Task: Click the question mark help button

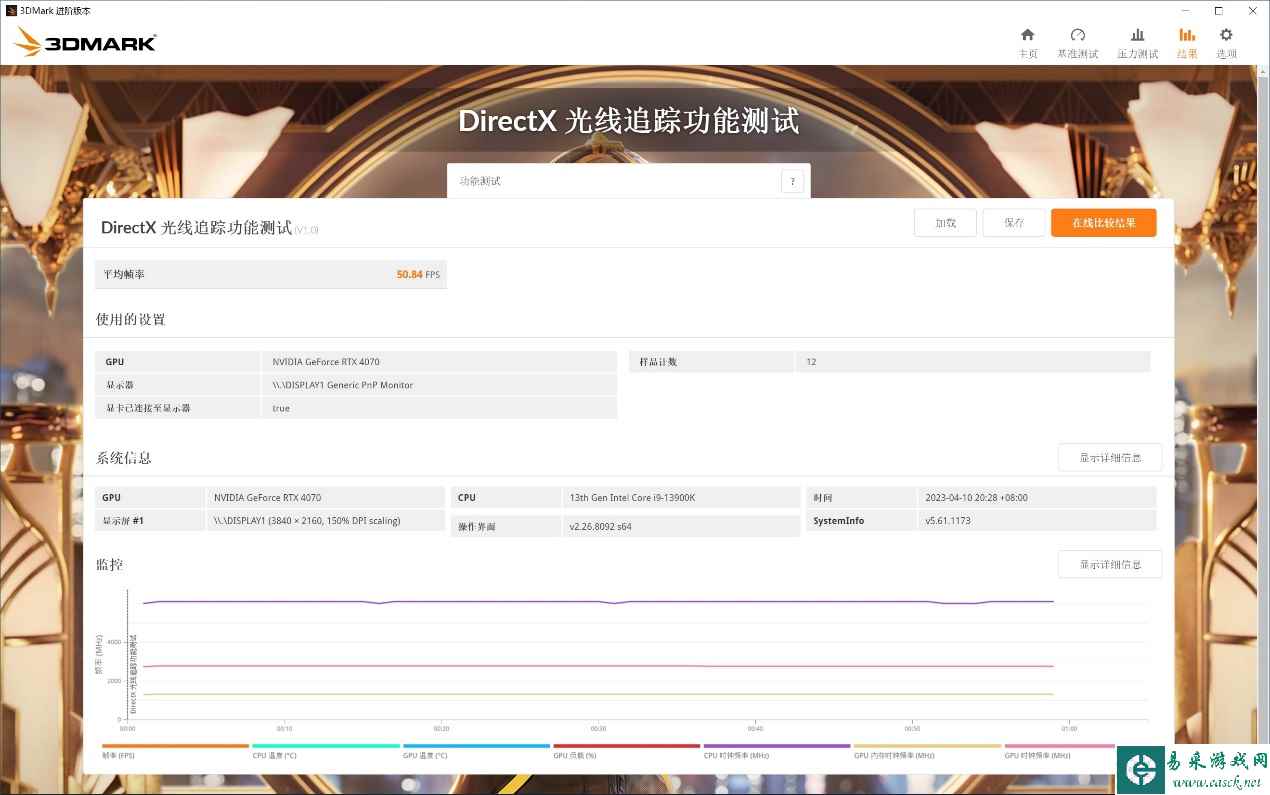Action: coord(792,181)
